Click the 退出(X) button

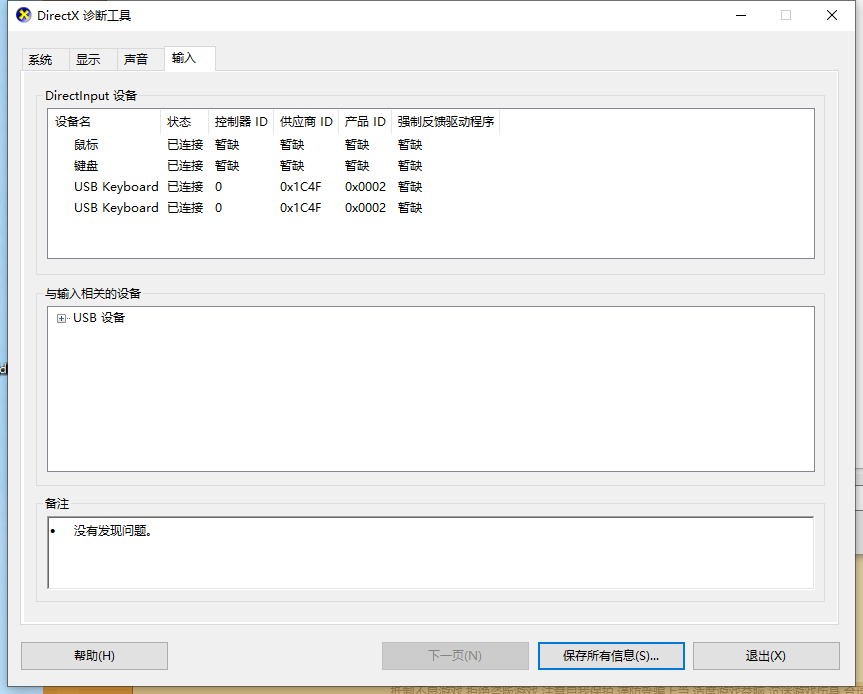[x=766, y=655]
